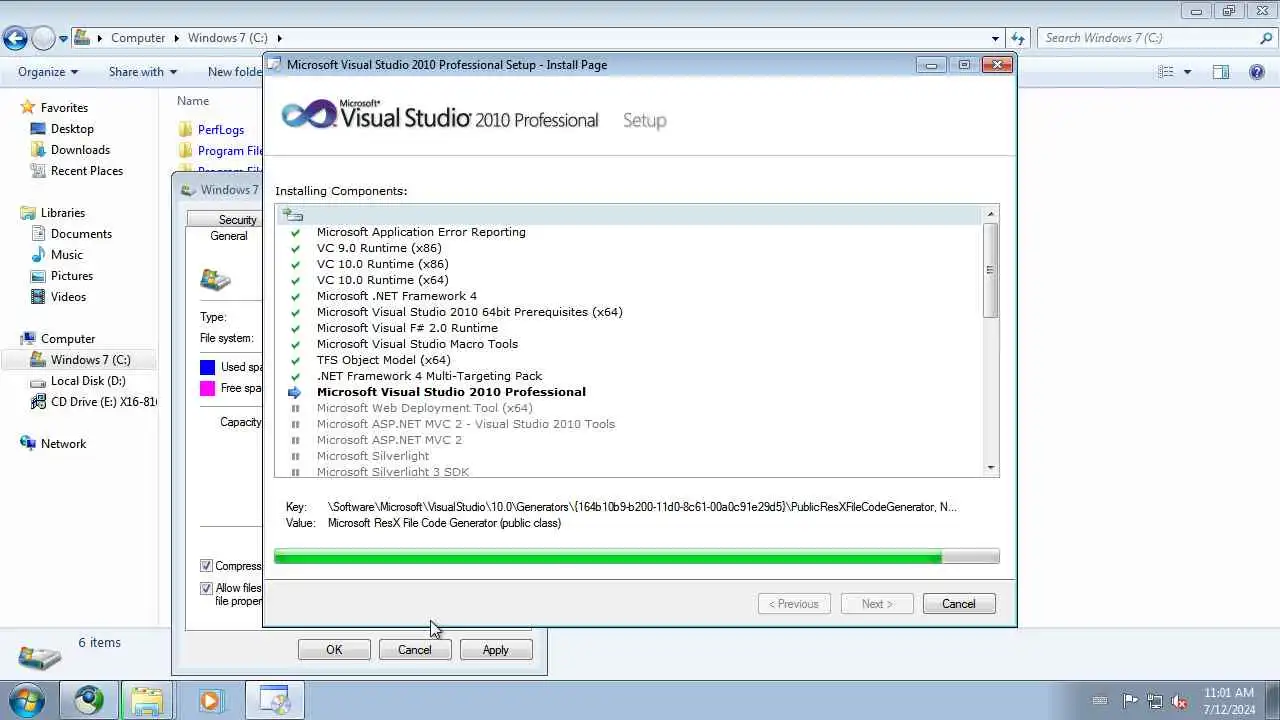This screenshot has width=1280, height=720.
Task: Click Cancel in Visual Studio Setup
Action: coord(958,604)
